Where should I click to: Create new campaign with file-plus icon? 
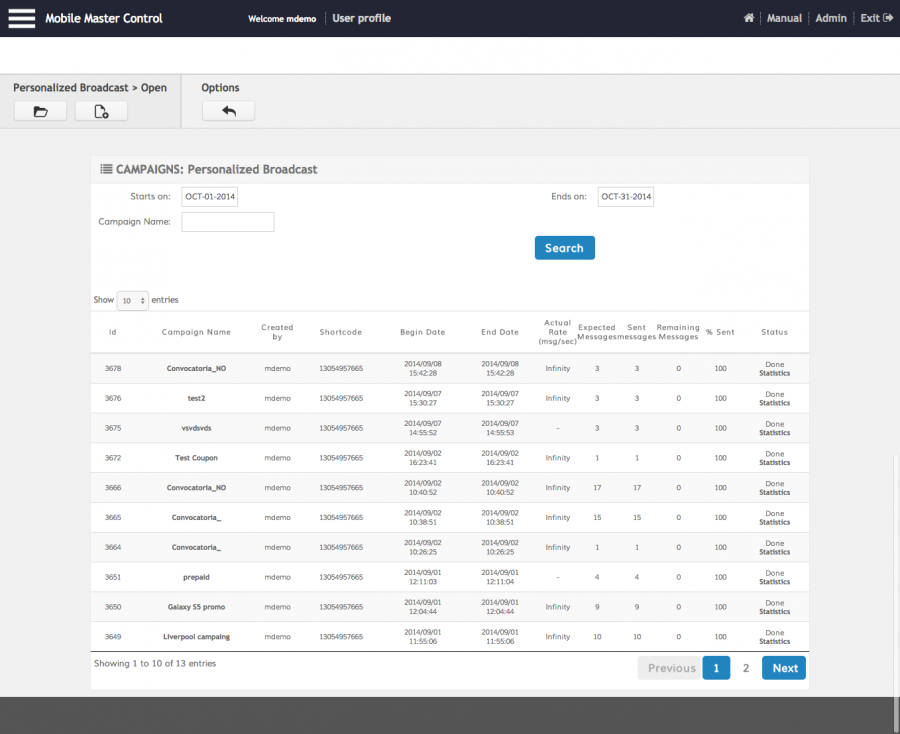point(101,111)
